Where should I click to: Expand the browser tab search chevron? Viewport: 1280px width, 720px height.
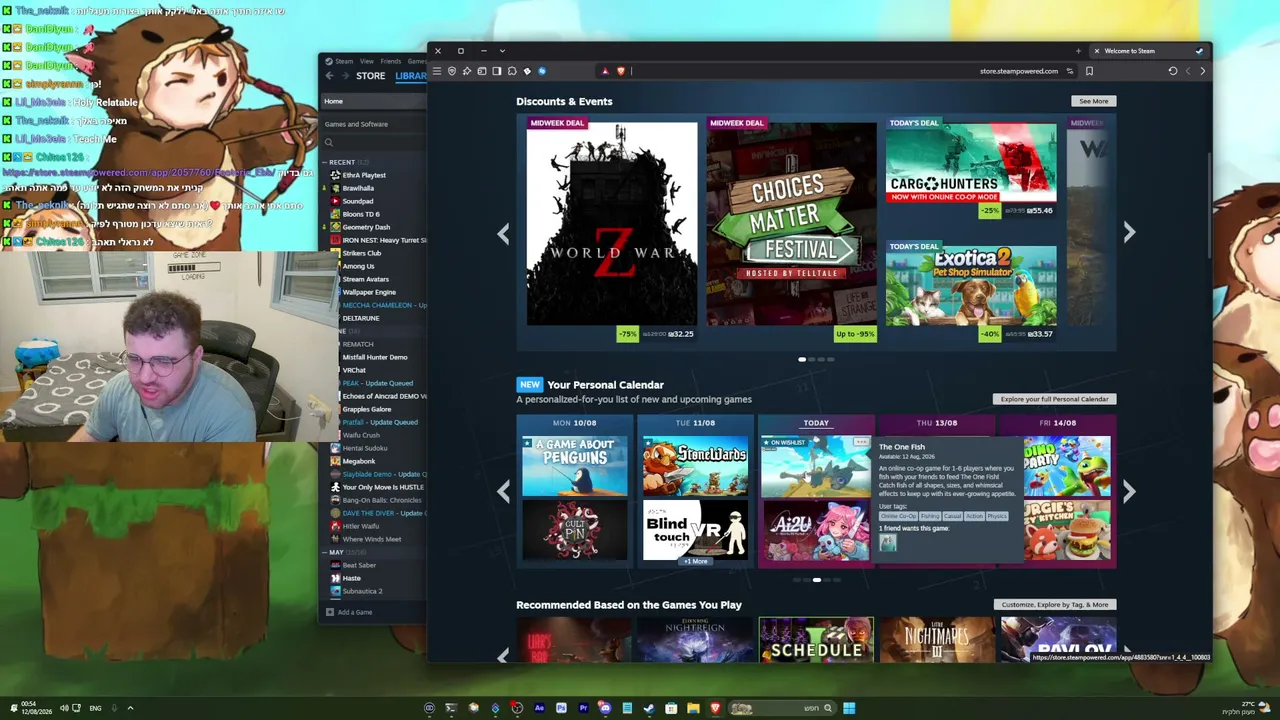pos(502,51)
